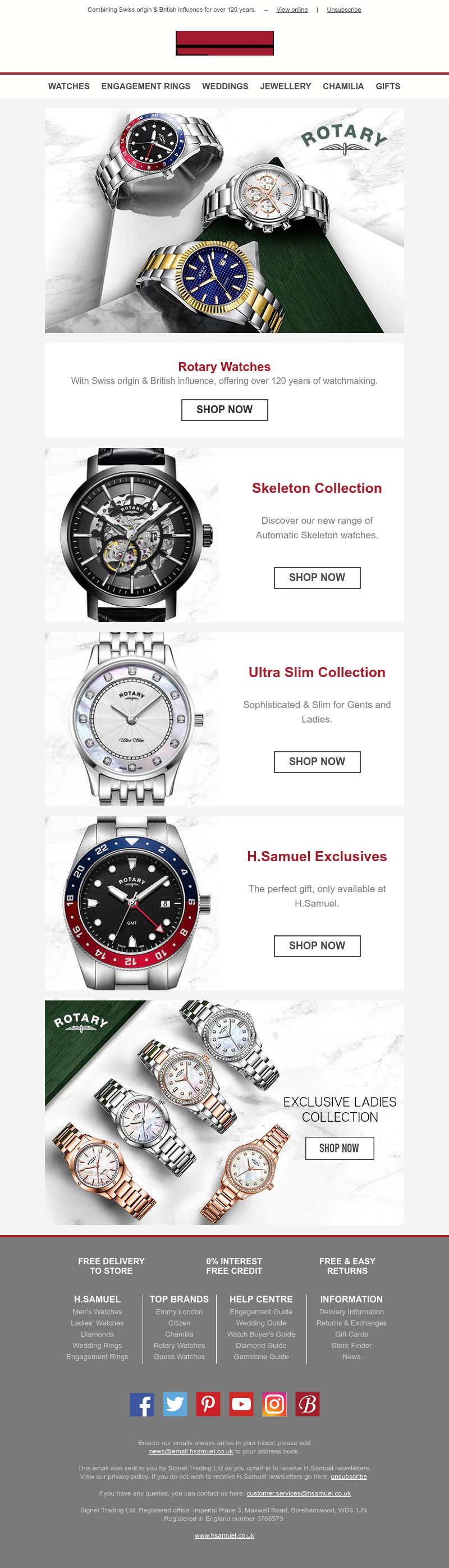This screenshot has height=1568, width=449.
Task: Open the Twitter social icon
Action: (175, 1404)
